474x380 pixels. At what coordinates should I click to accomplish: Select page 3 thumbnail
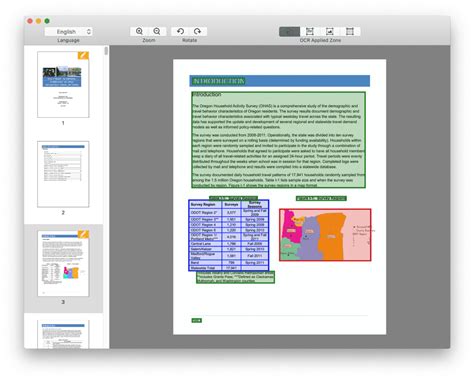[x=63, y=263]
